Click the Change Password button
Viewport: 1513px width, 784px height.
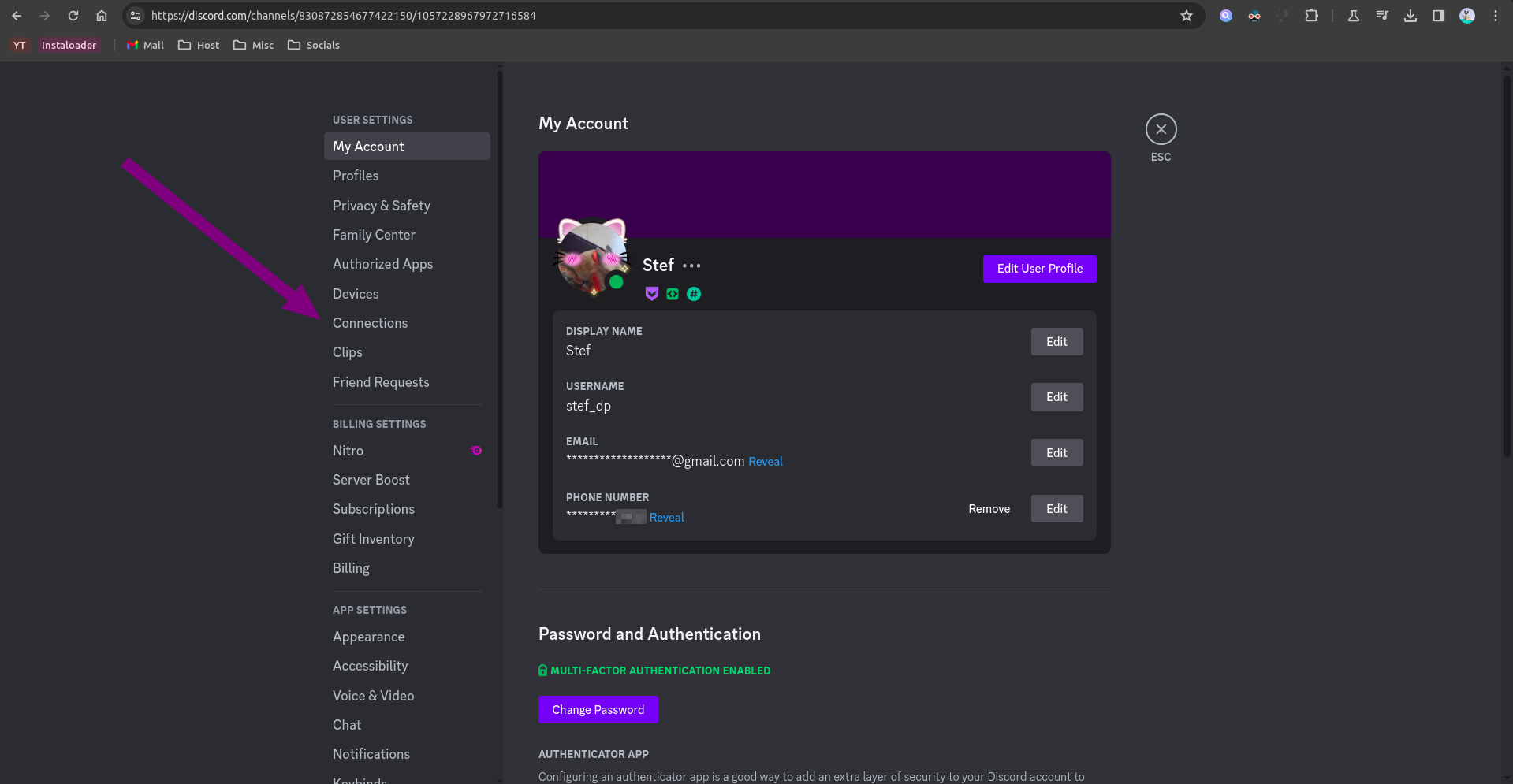click(x=598, y=710)
